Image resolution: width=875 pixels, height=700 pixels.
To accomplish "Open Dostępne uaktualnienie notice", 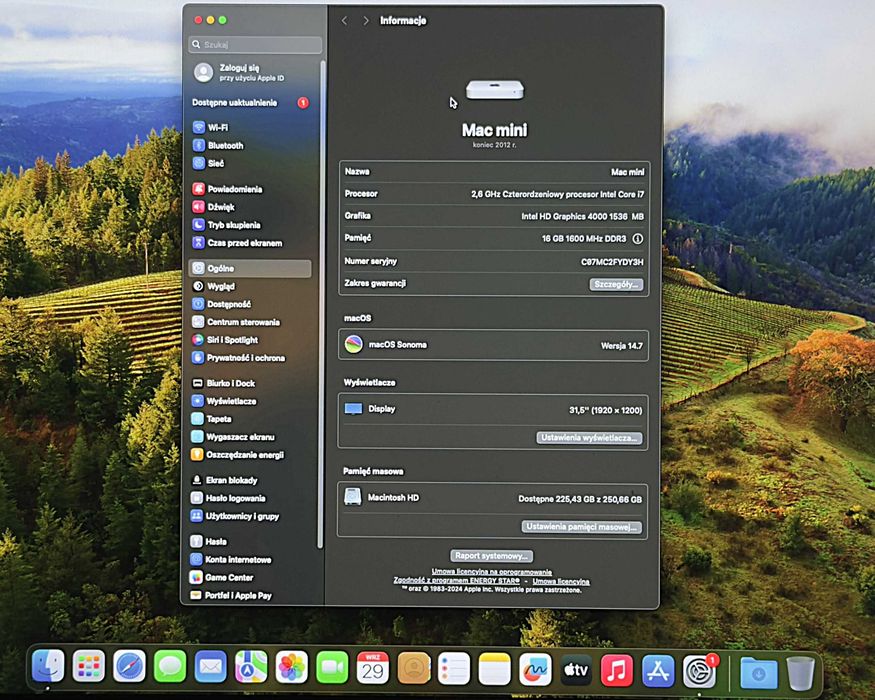I will pyautogui.click(x=251, y=103).
